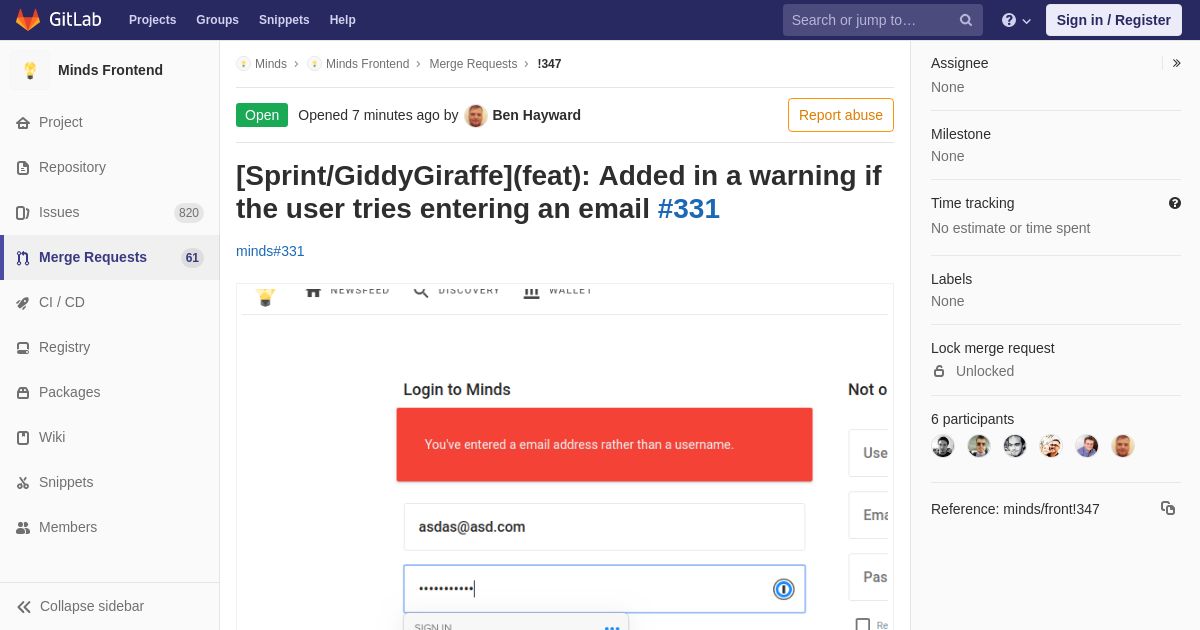The width and height of the screenshot is (1200, 630).
Task: Click the Collapse sidebar double-chevron icon
Action: click(24, 607)
